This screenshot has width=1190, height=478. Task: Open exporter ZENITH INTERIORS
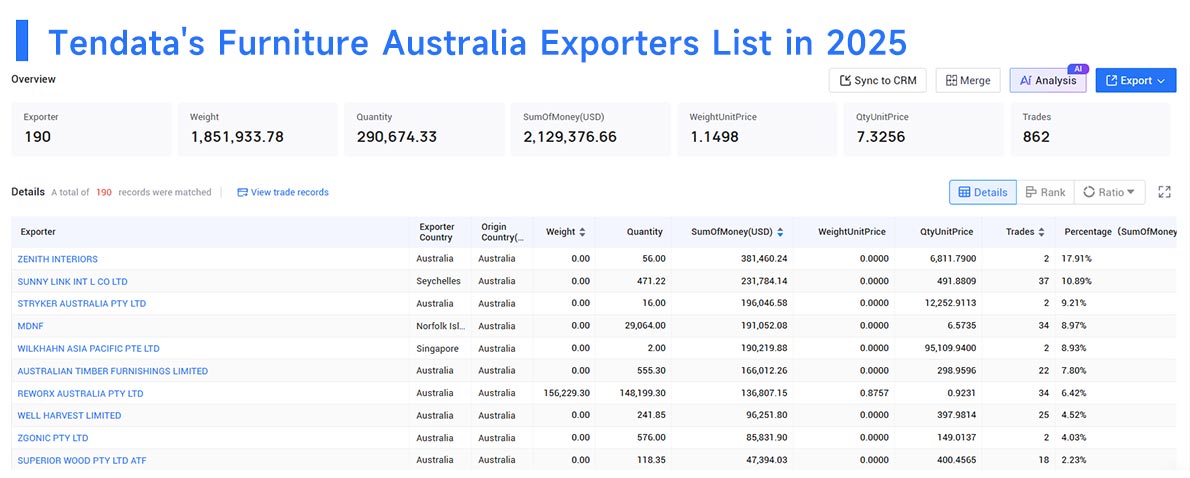58,259
